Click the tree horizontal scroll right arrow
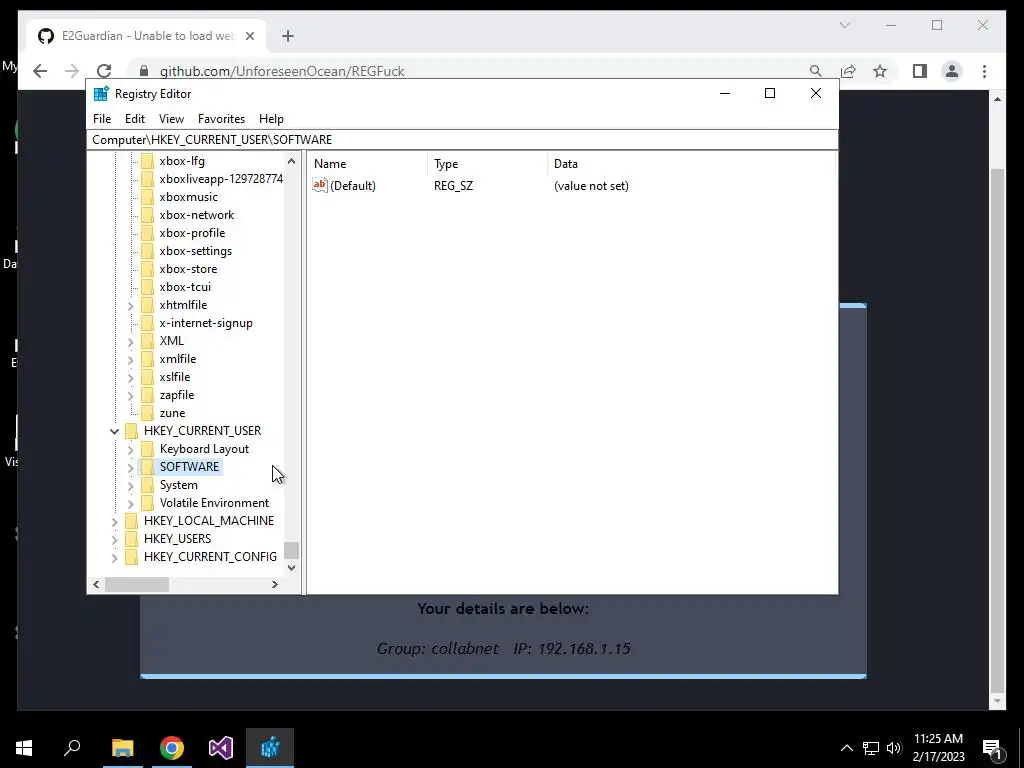 (274, 584)
